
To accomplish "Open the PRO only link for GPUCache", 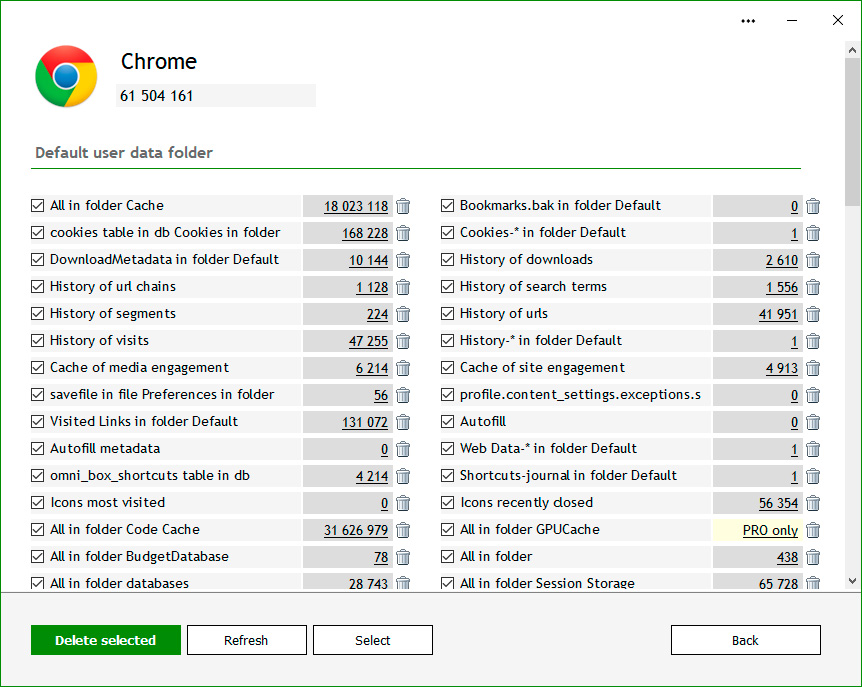I will (x=770, y=530).
